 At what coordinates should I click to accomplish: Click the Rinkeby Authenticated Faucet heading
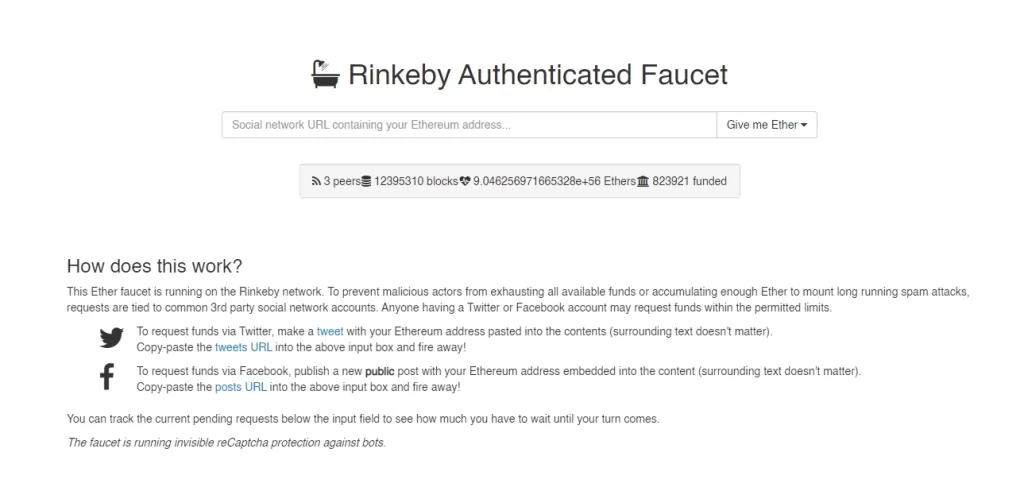pos(537,74)
